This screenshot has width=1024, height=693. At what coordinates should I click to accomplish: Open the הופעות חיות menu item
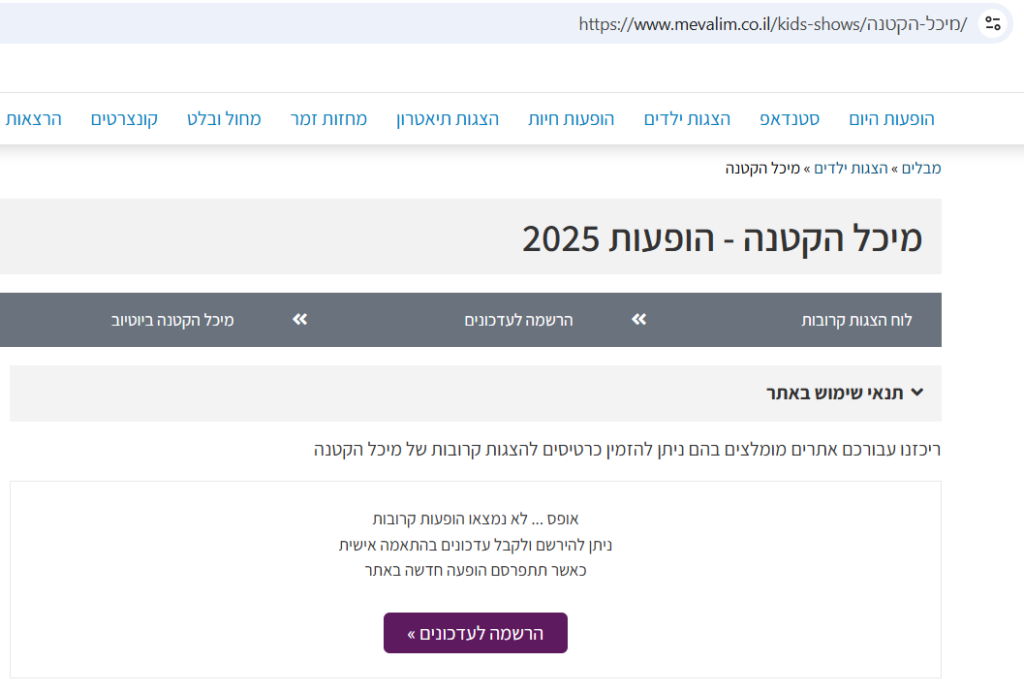[x=571, y=119]
